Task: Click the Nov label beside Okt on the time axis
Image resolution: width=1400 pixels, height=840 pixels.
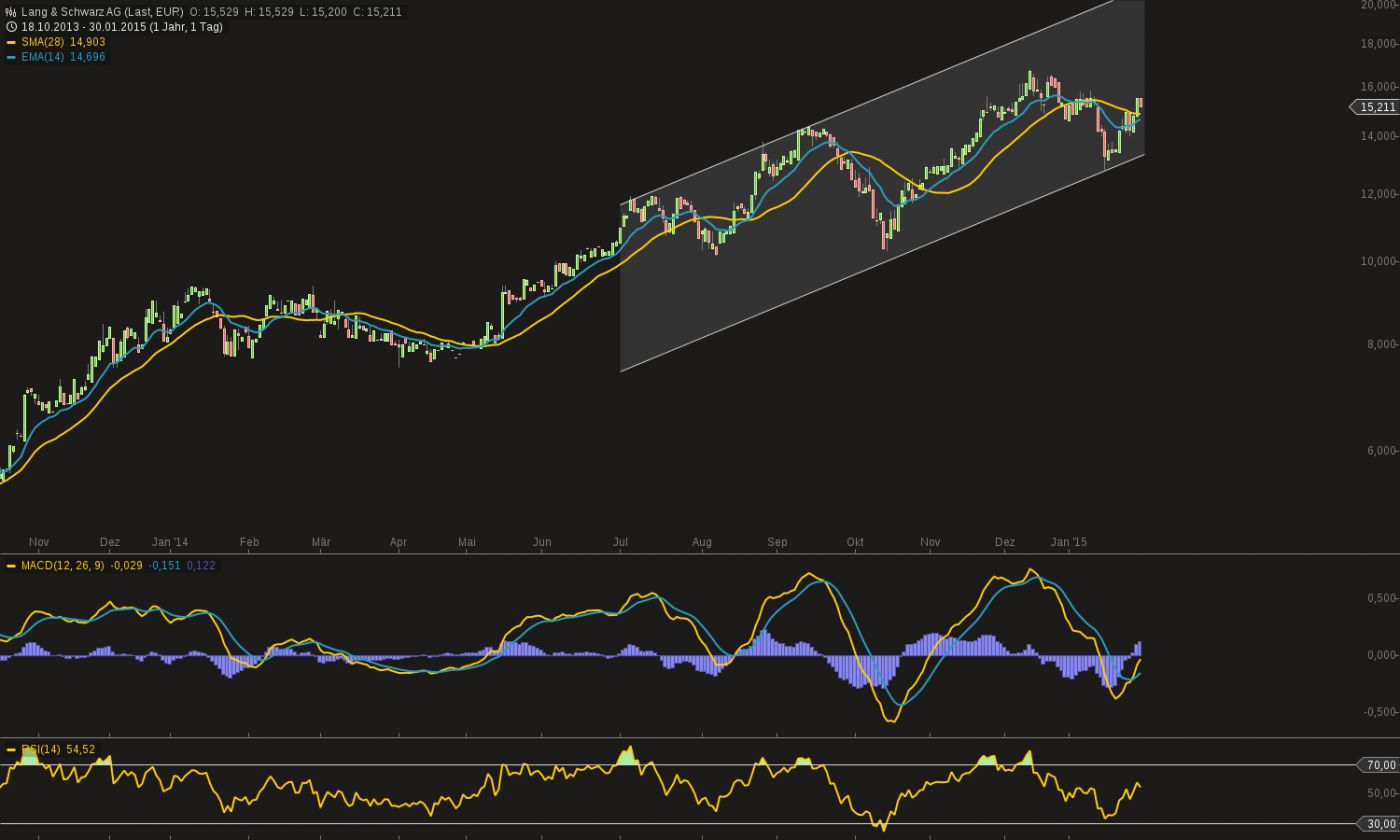Action: (x=930, y=542)
